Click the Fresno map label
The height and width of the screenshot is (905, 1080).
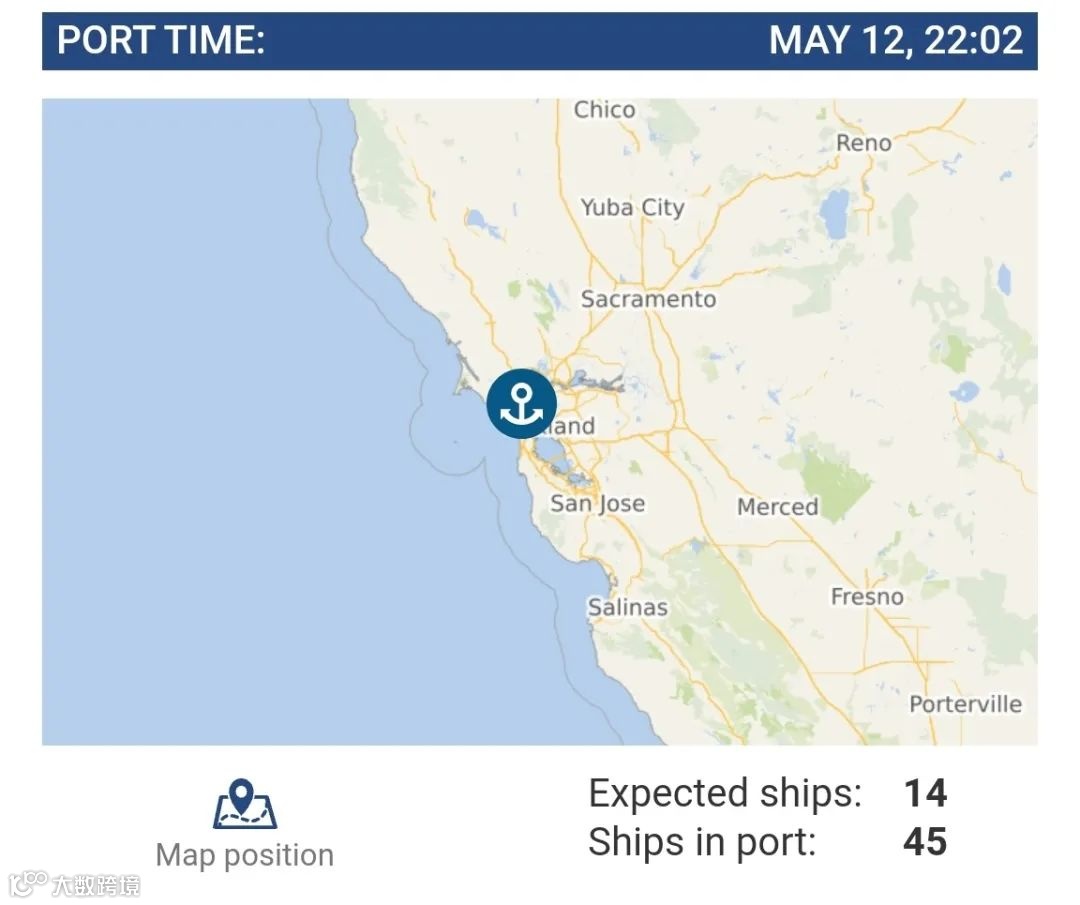point(867,597)
